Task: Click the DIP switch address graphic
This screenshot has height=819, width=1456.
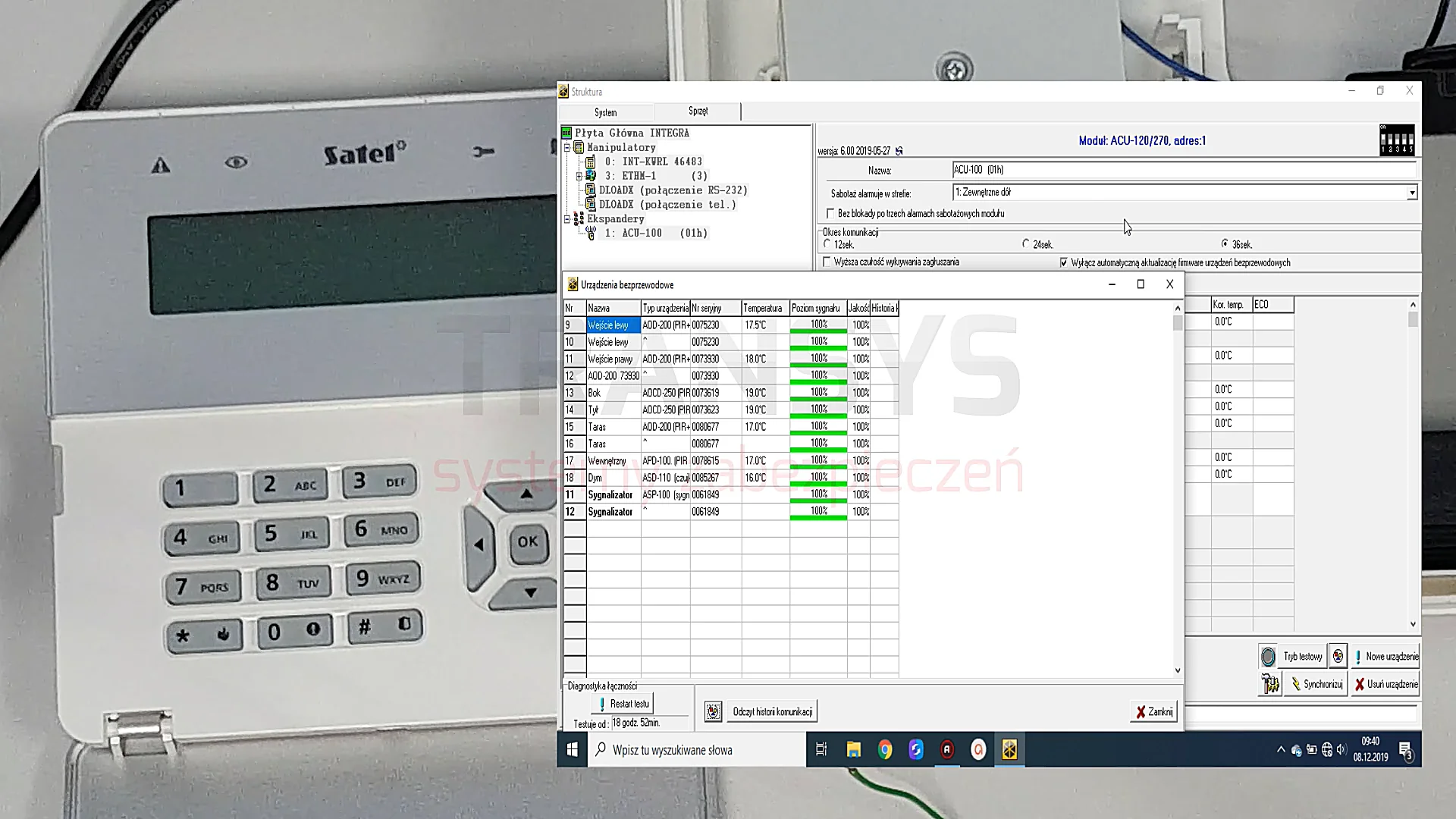Action: pos(1396,140)
